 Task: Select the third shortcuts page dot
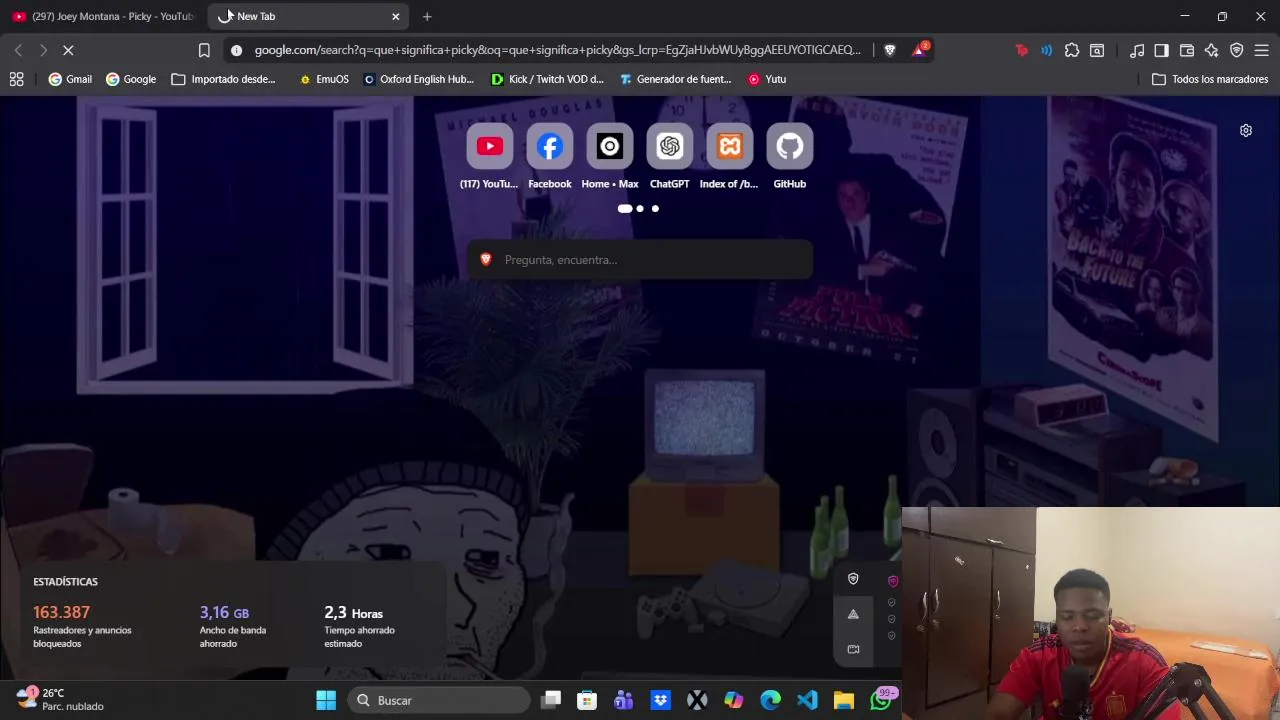point(655,209)
